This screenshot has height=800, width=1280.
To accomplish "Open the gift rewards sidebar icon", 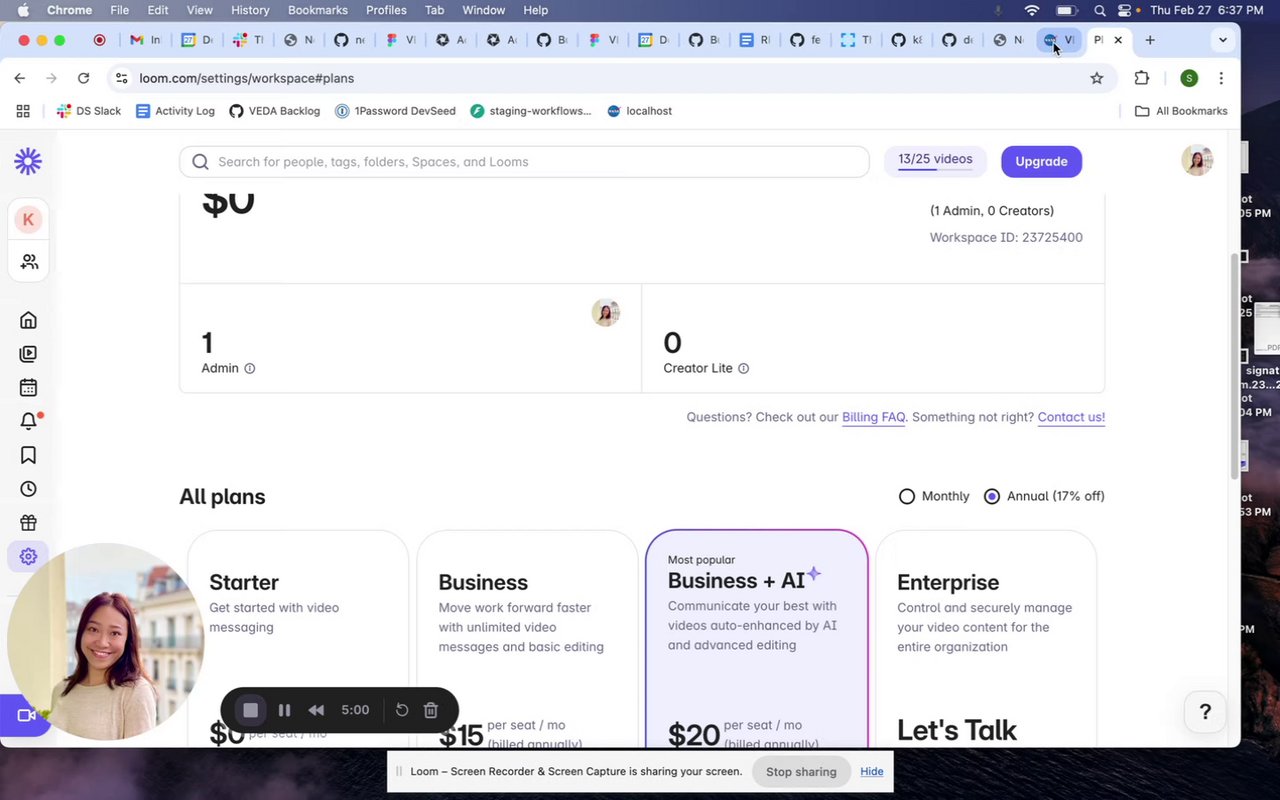I will (28, 523).
